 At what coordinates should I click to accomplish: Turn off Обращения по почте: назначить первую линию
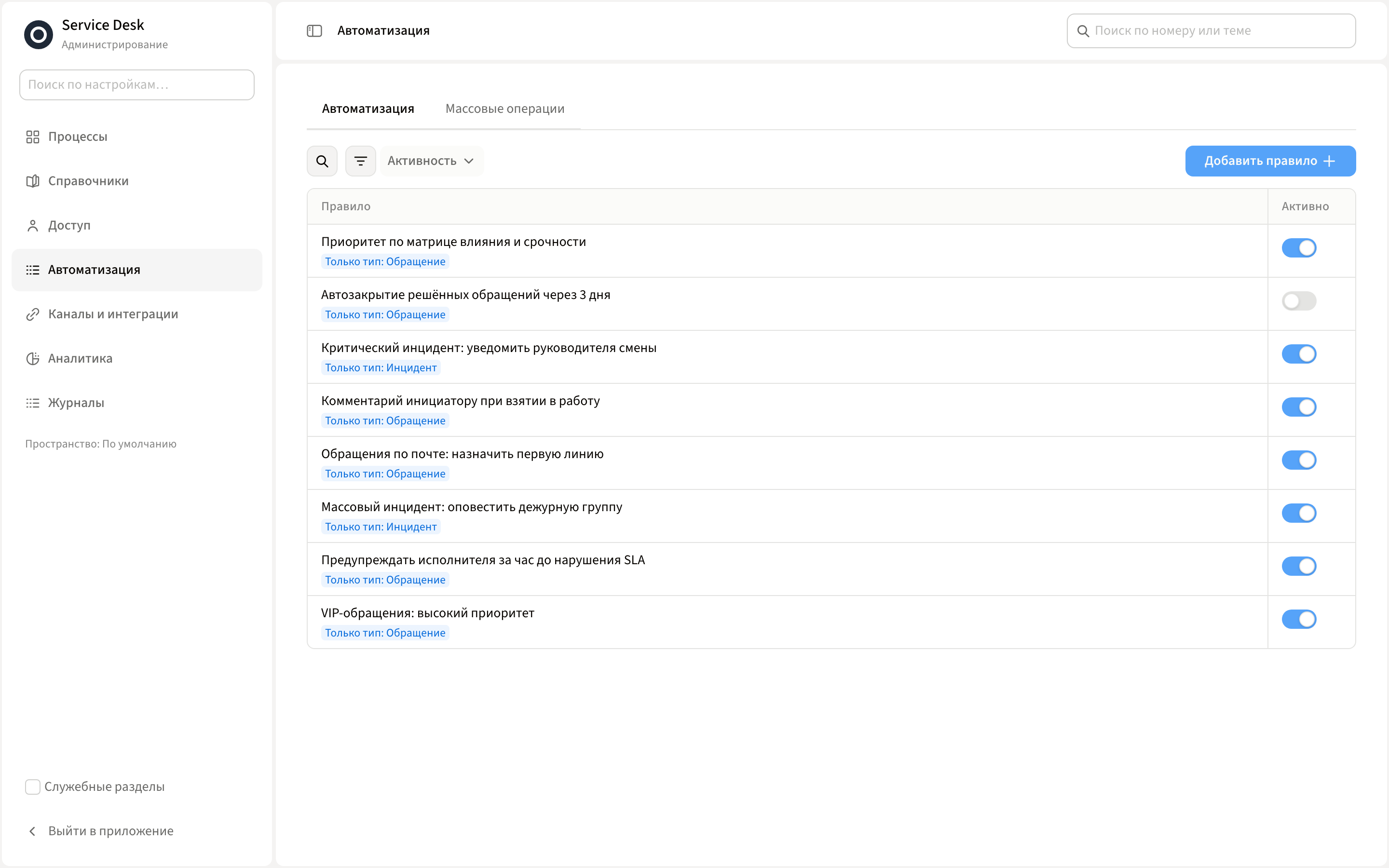click(x=1299, y=460)
